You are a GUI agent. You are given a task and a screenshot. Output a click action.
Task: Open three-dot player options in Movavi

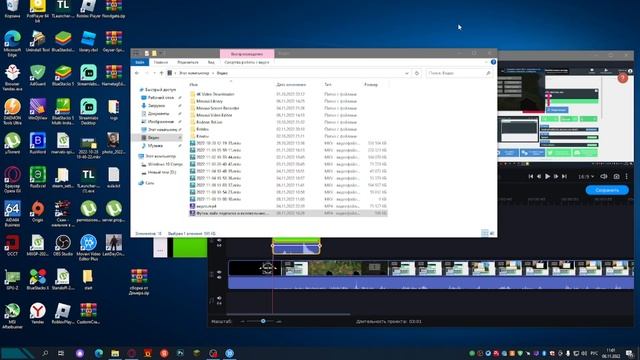[x=627, y=176]
